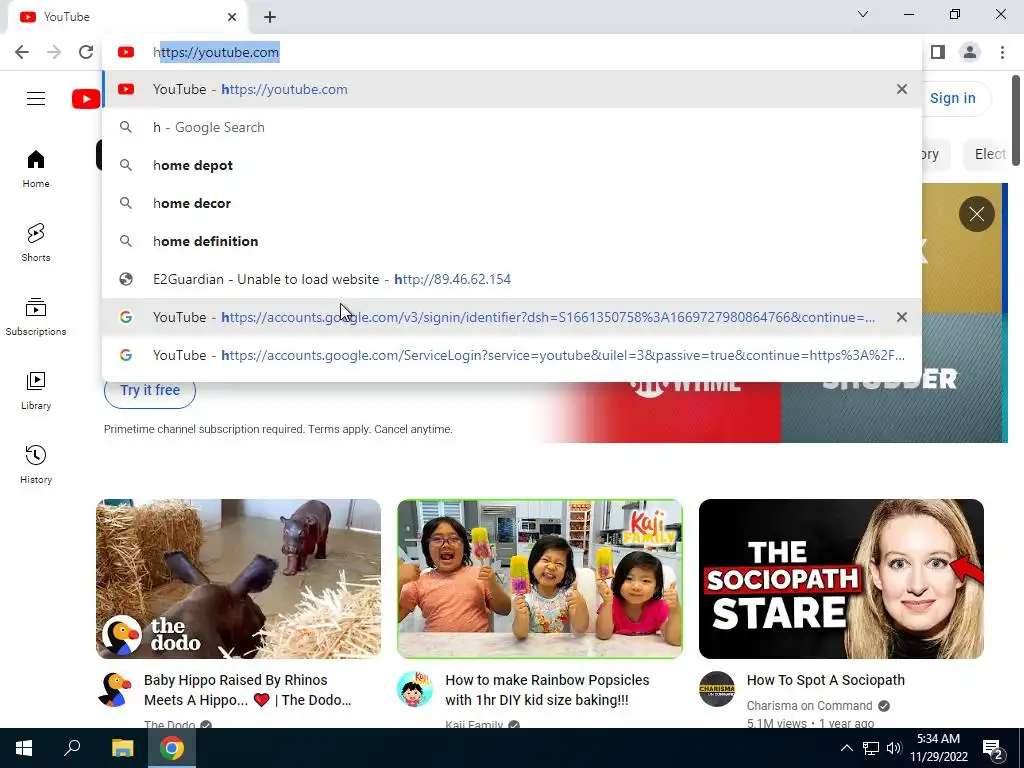Go to YouTube Home in sidebar
This screenshot has width=1024, height=768.
point(36,169)
